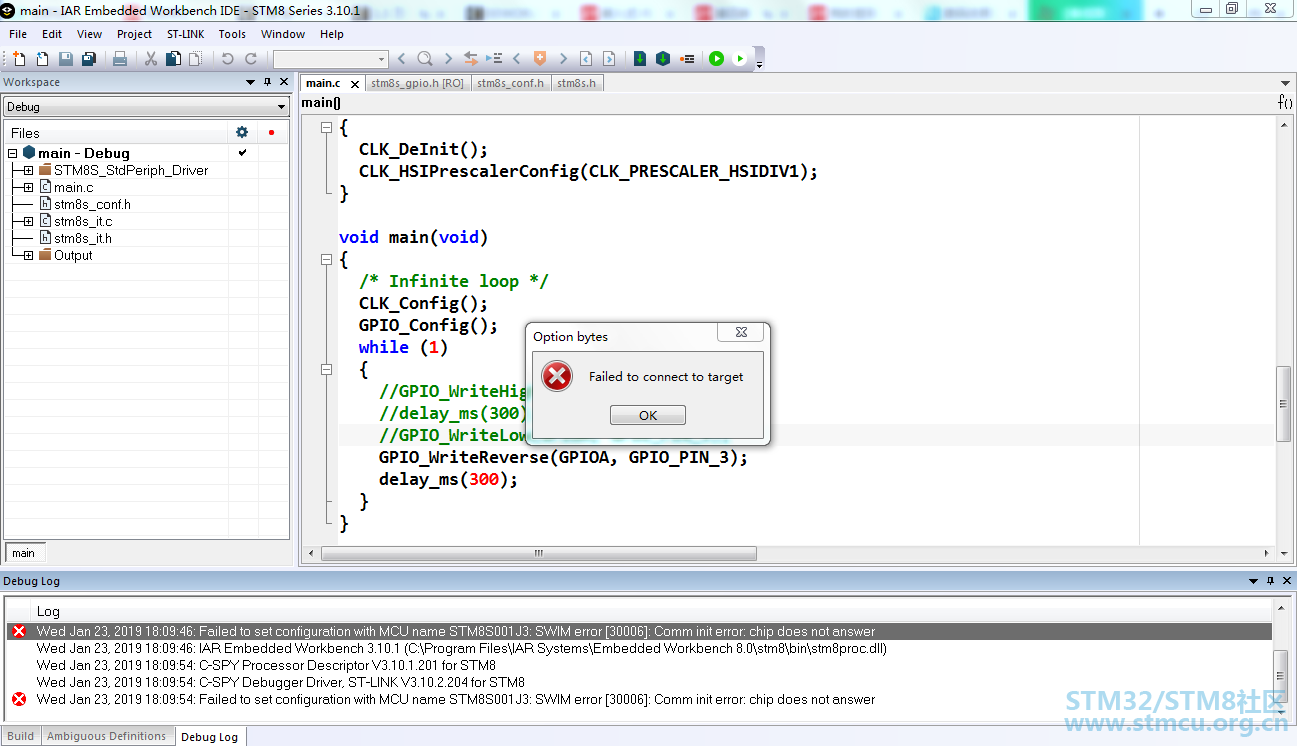Create a new document from the toolbar

coord(19,59)
